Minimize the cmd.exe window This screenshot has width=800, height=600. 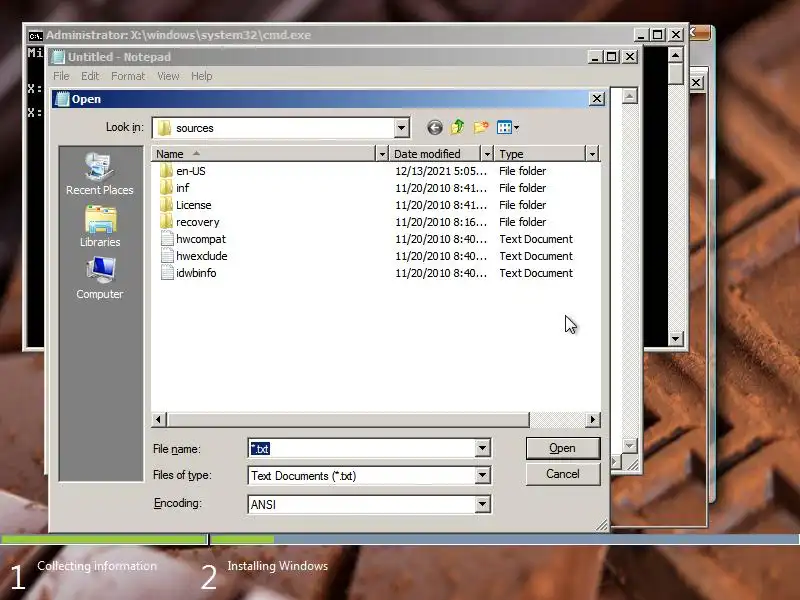point(641,35)
